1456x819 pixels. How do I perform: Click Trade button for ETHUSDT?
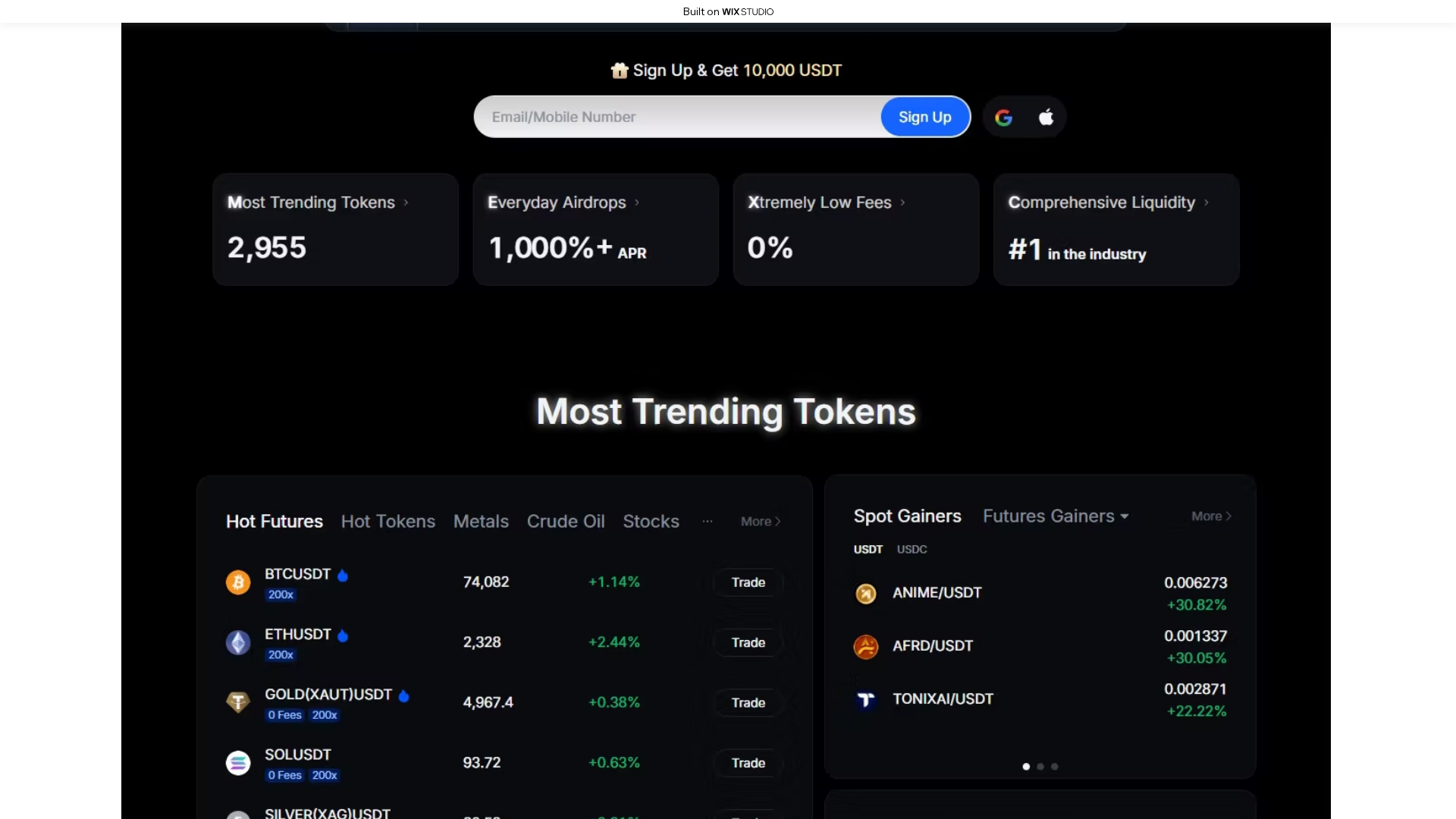click(x=748, y=643)
